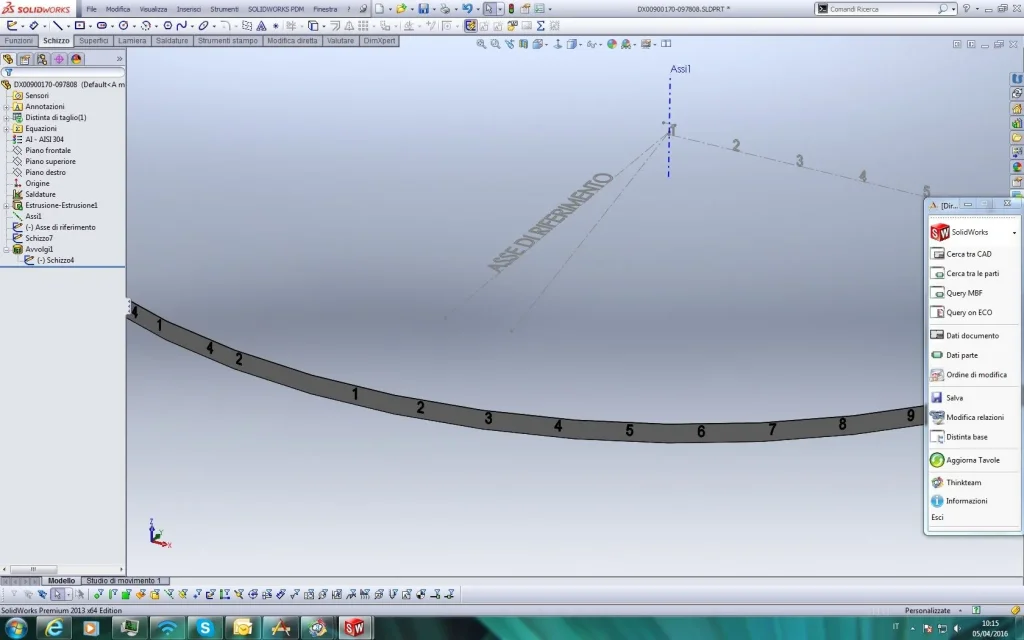Click the Save floppy disk icon
The width and height of the screenshot is (1024, 640).
[424, 8]
